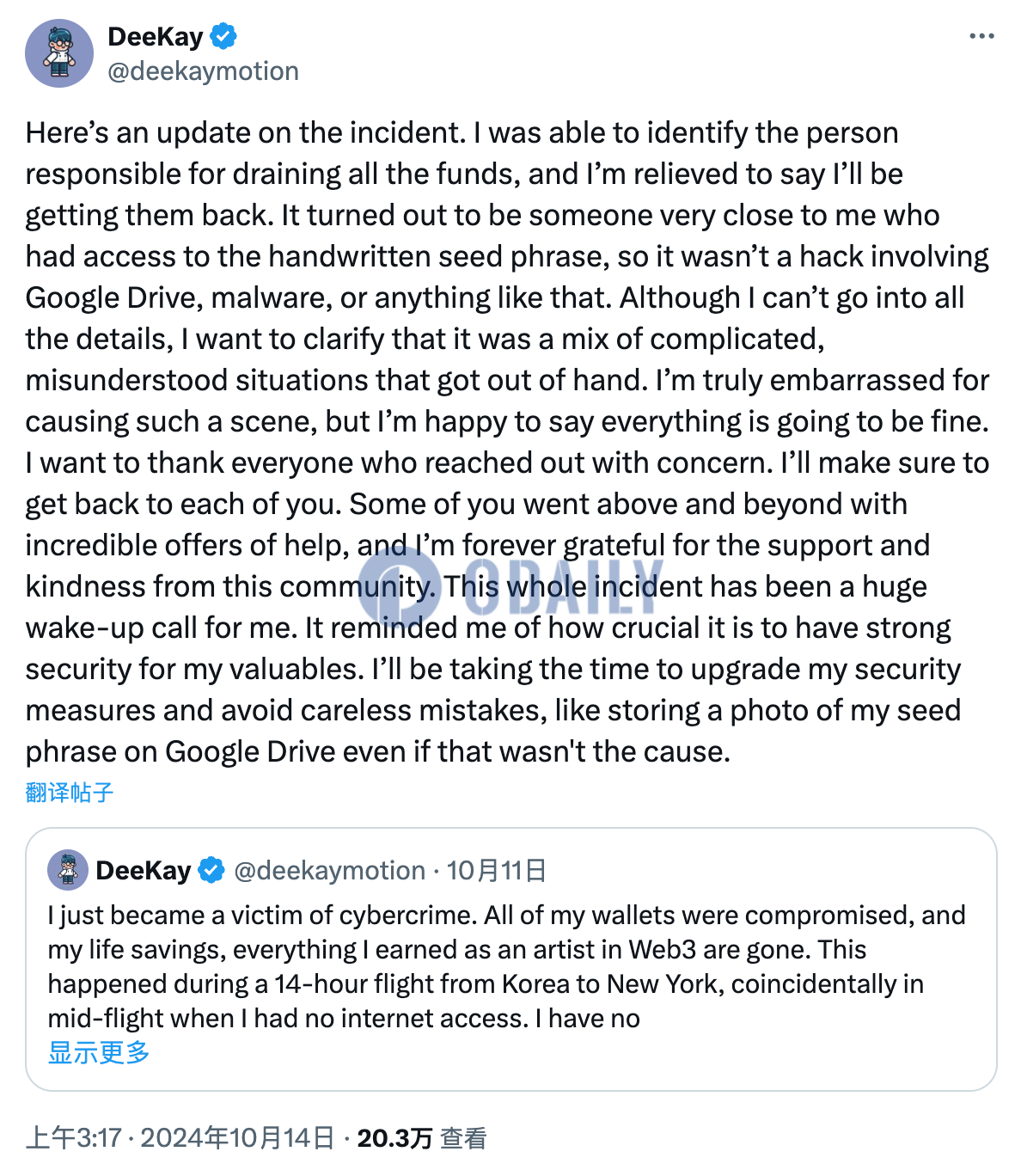
Task: Click the verified badge beside the top DeeKay name
Action: [223, 37]
